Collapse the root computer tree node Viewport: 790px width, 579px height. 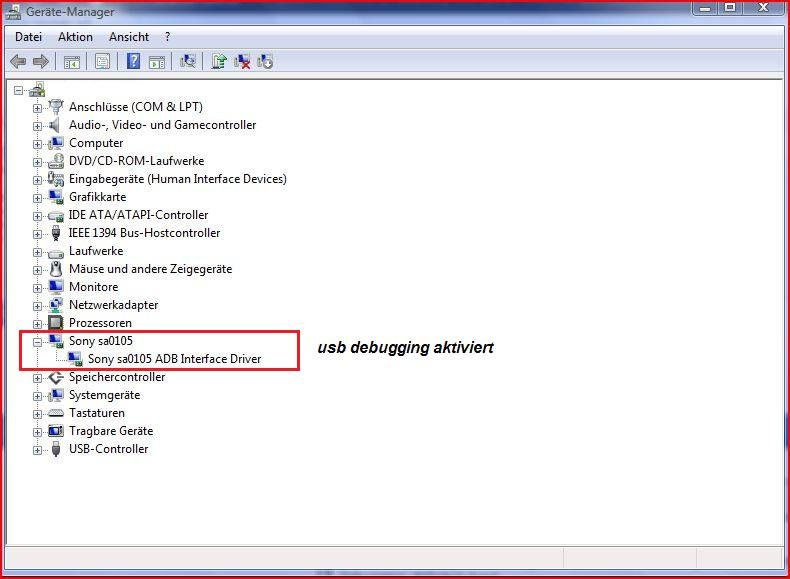pyautogui.click(x=19, y=91)
